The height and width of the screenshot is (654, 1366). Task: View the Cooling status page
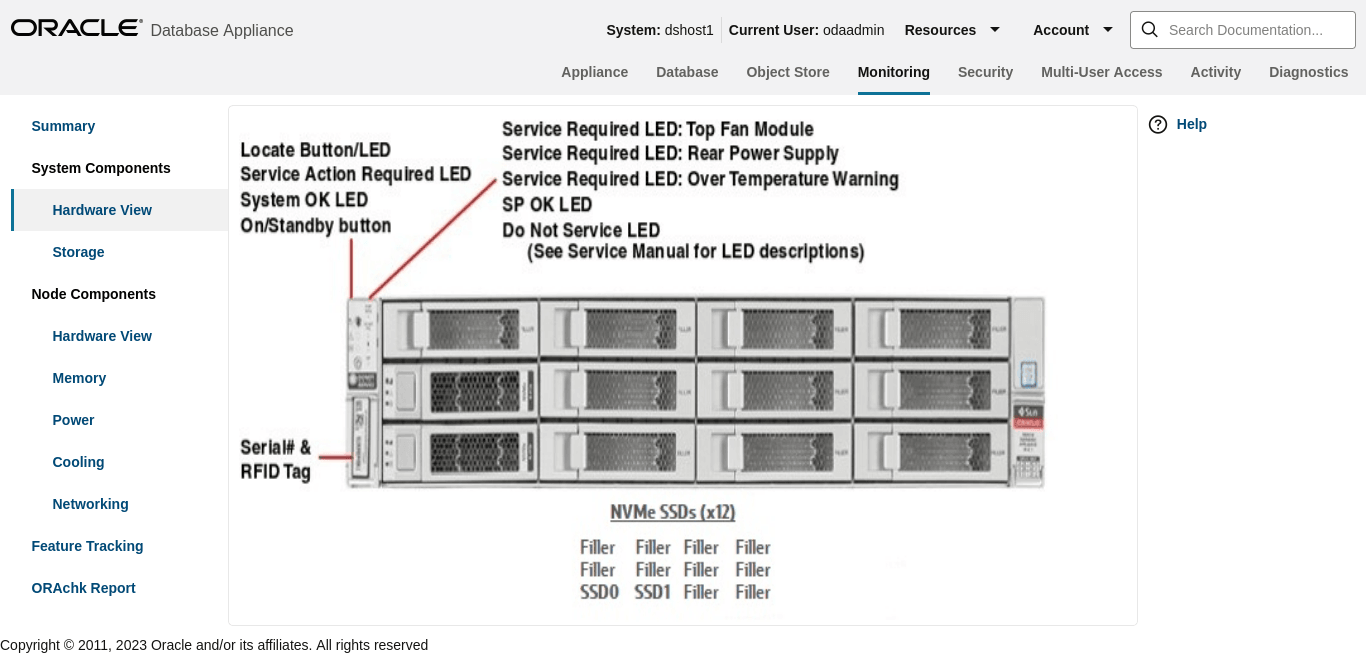78,462
